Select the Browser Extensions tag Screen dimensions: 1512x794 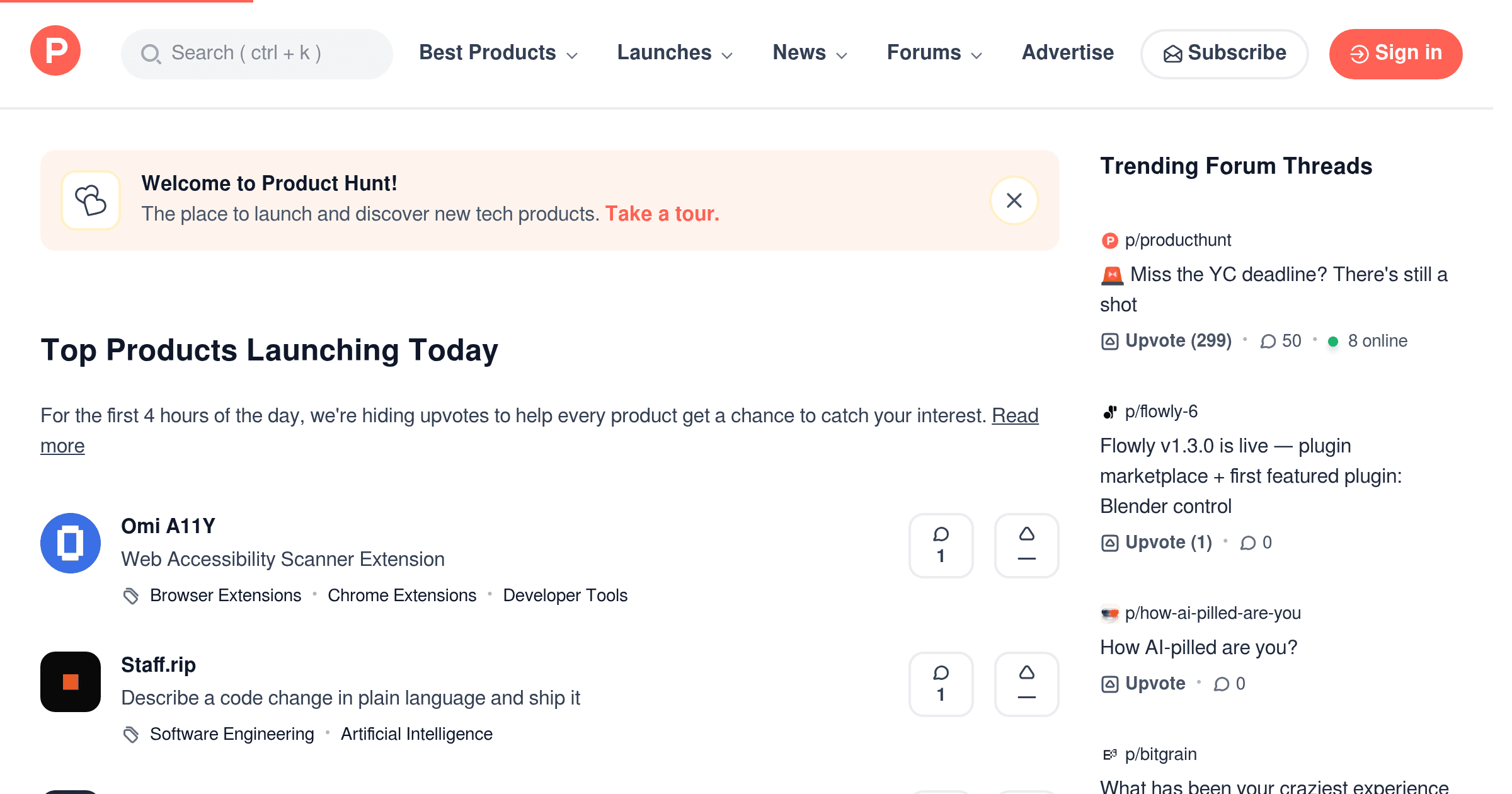pyautogui.click(x=226, y=595)
